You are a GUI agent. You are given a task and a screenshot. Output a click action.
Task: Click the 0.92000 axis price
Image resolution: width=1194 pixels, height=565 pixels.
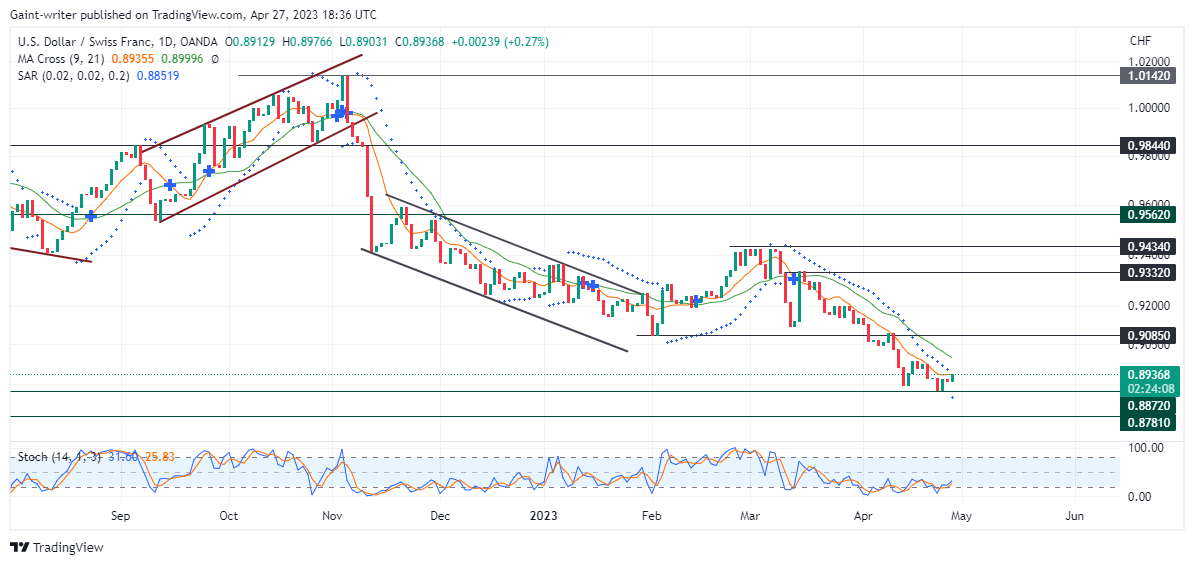click(x=1149, y=305)
